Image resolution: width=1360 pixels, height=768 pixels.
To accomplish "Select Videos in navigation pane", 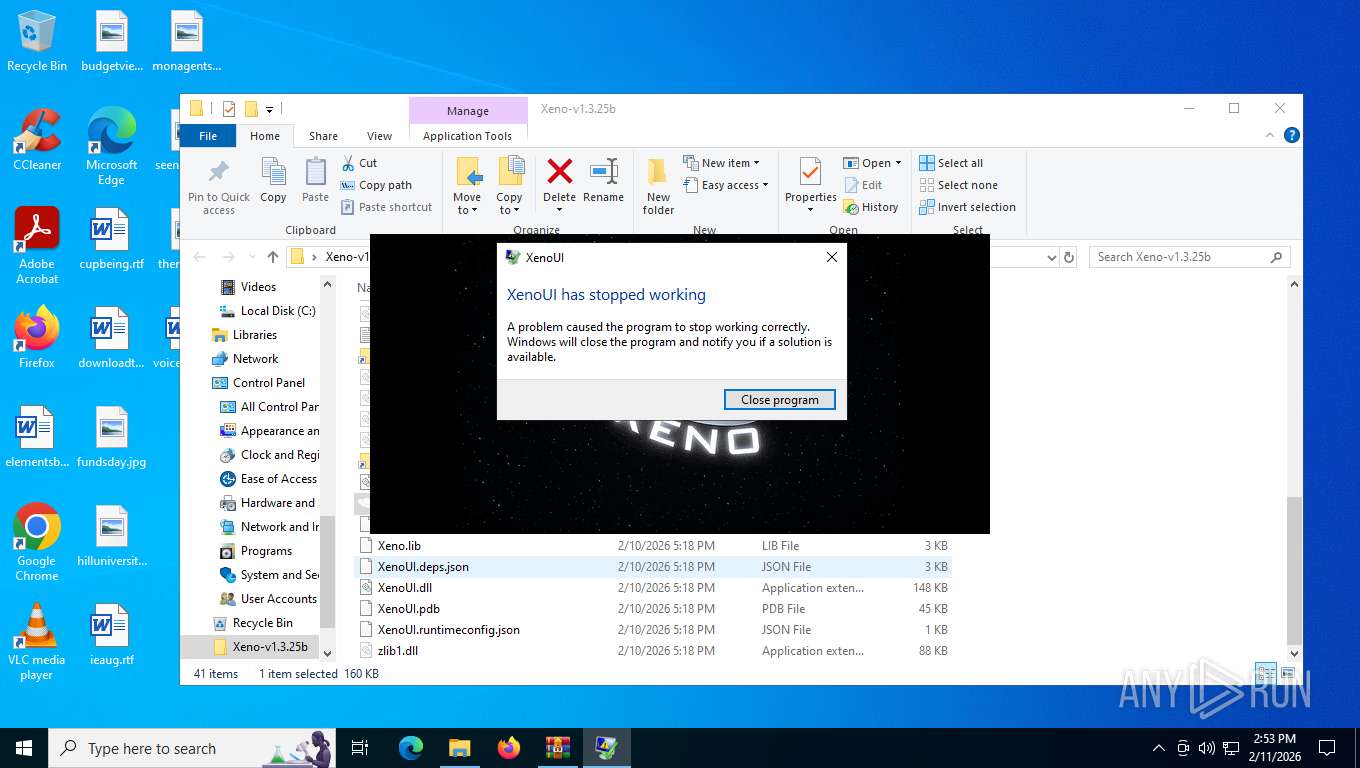I will (258, 287).
